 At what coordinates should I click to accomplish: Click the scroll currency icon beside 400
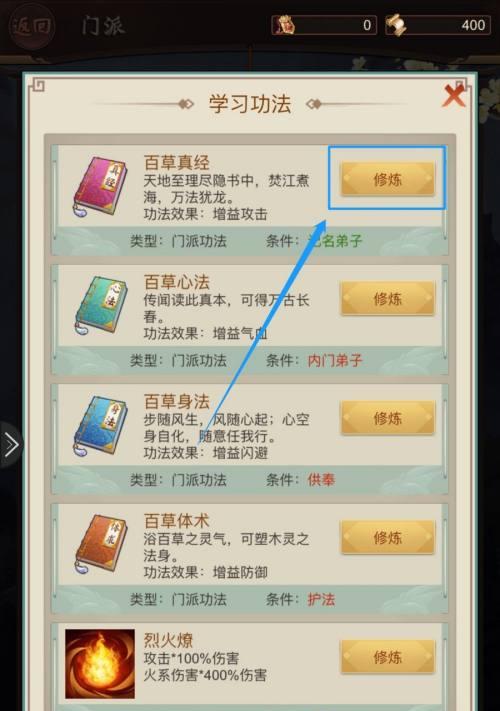click(x=396, y=25)
